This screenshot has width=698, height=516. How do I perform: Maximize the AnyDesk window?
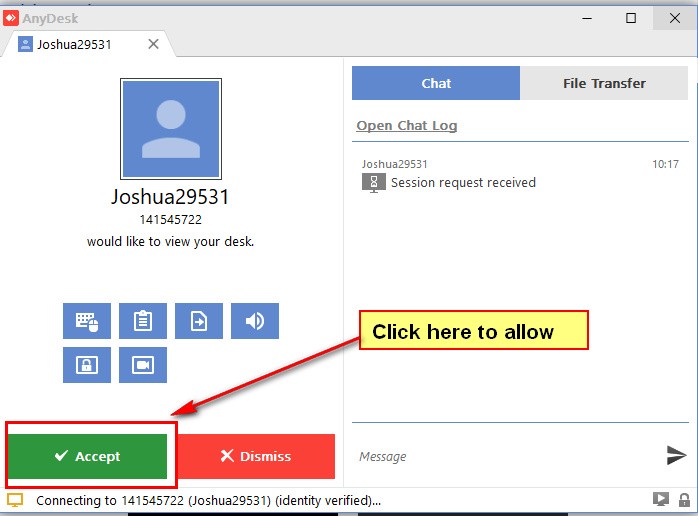point(631,18)
